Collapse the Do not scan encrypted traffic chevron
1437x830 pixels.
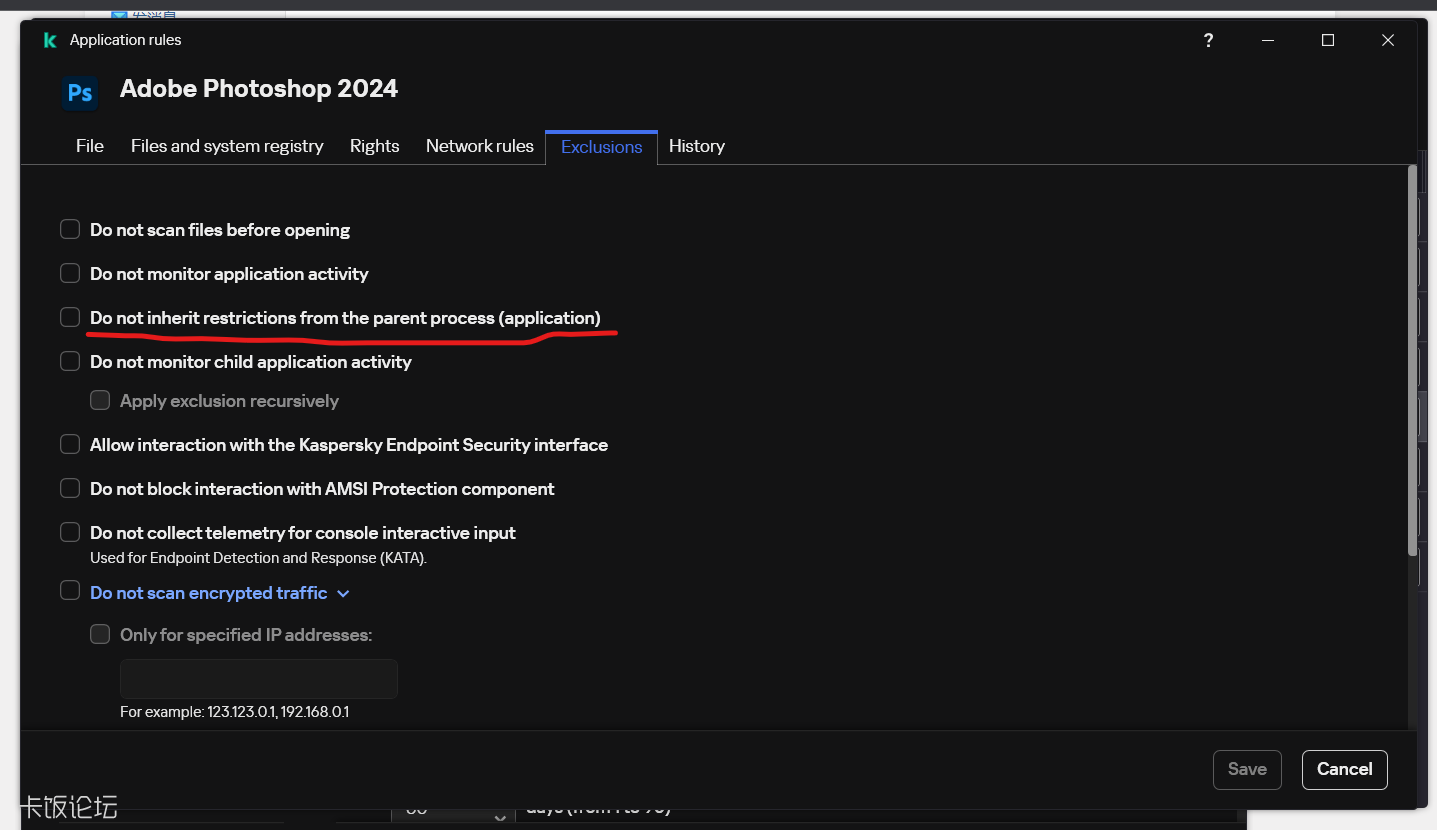(343, 594)
